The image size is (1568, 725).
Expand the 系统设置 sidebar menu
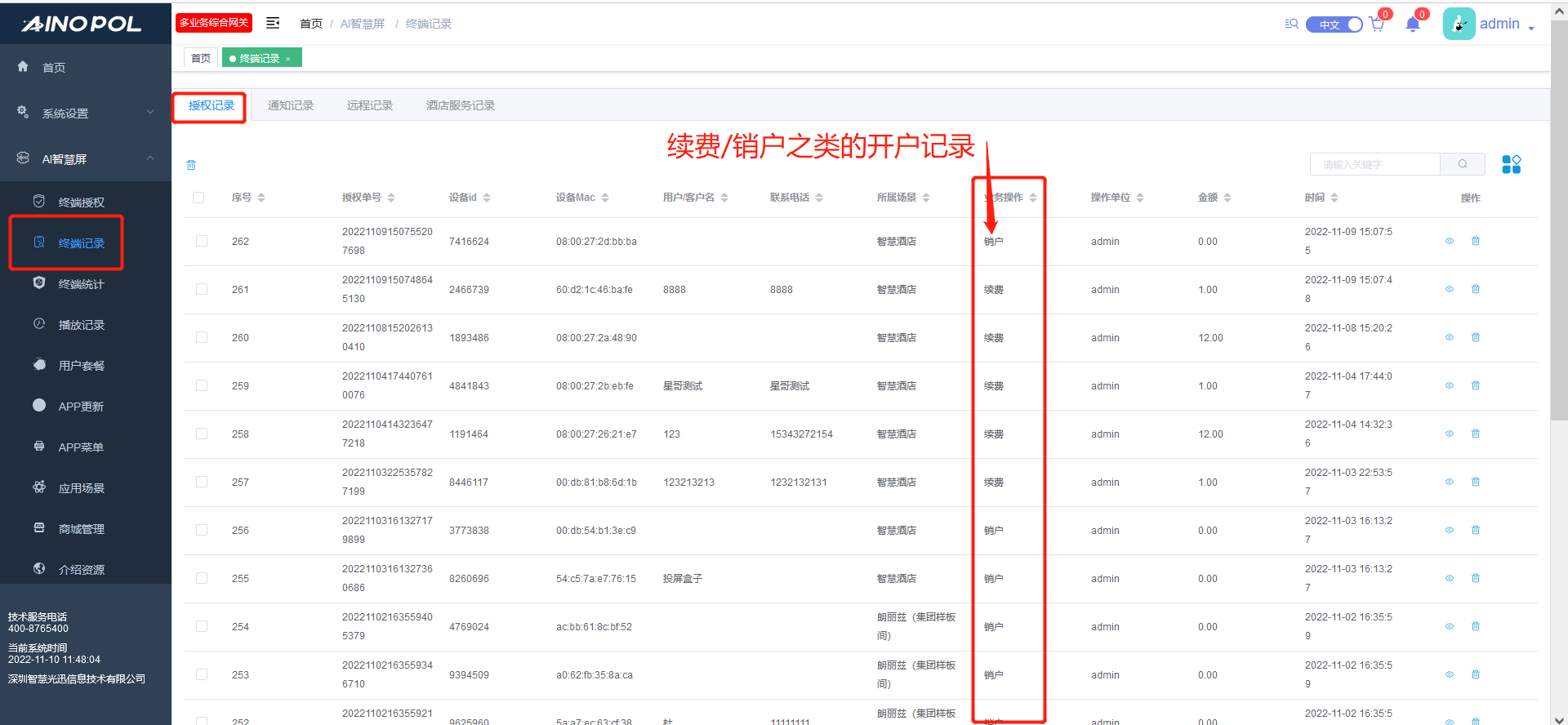pos(86,113)
